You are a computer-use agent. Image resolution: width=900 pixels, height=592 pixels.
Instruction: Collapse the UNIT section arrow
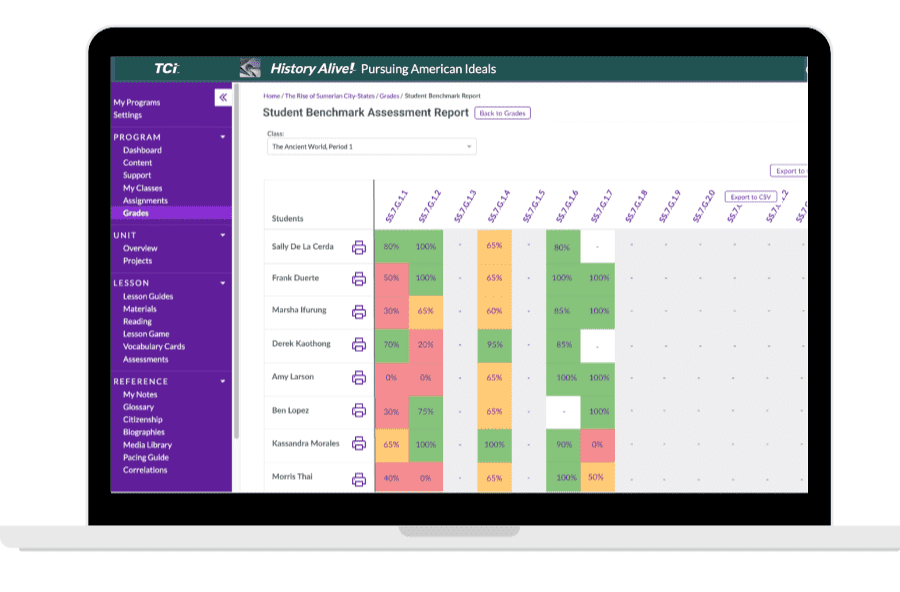(223, 235)
